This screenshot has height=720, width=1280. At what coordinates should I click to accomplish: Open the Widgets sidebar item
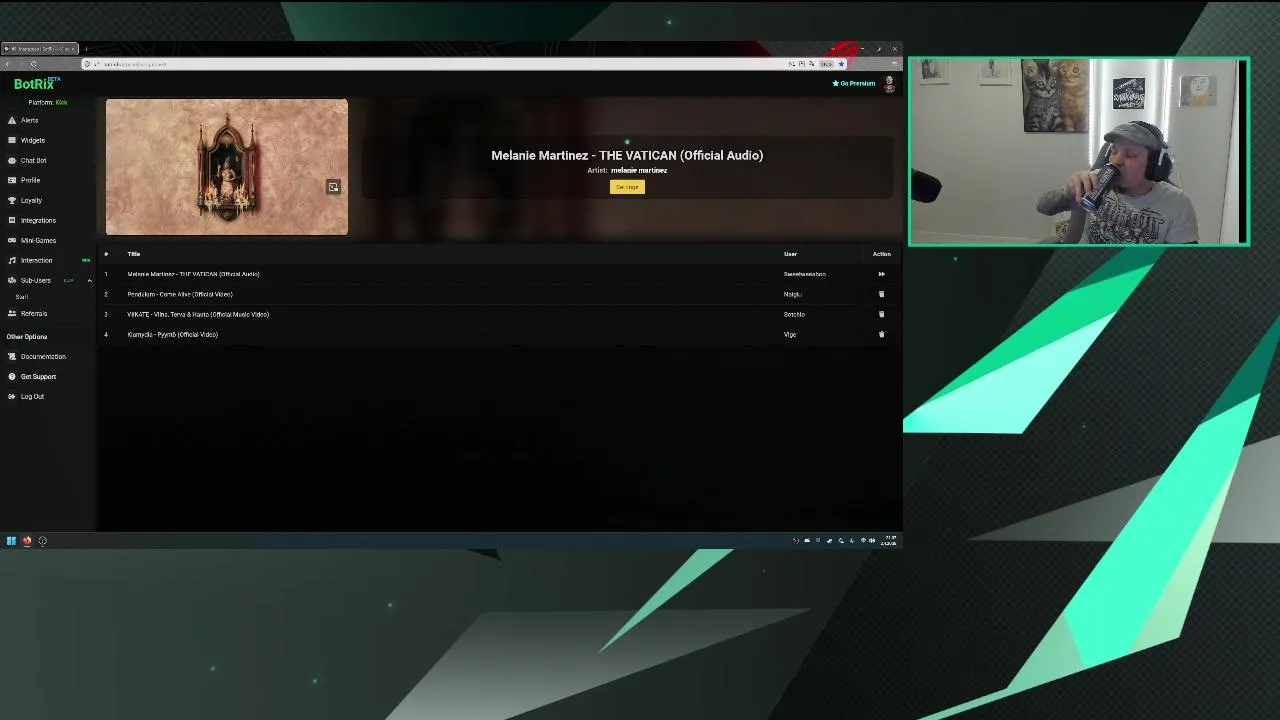pos(32,140)
